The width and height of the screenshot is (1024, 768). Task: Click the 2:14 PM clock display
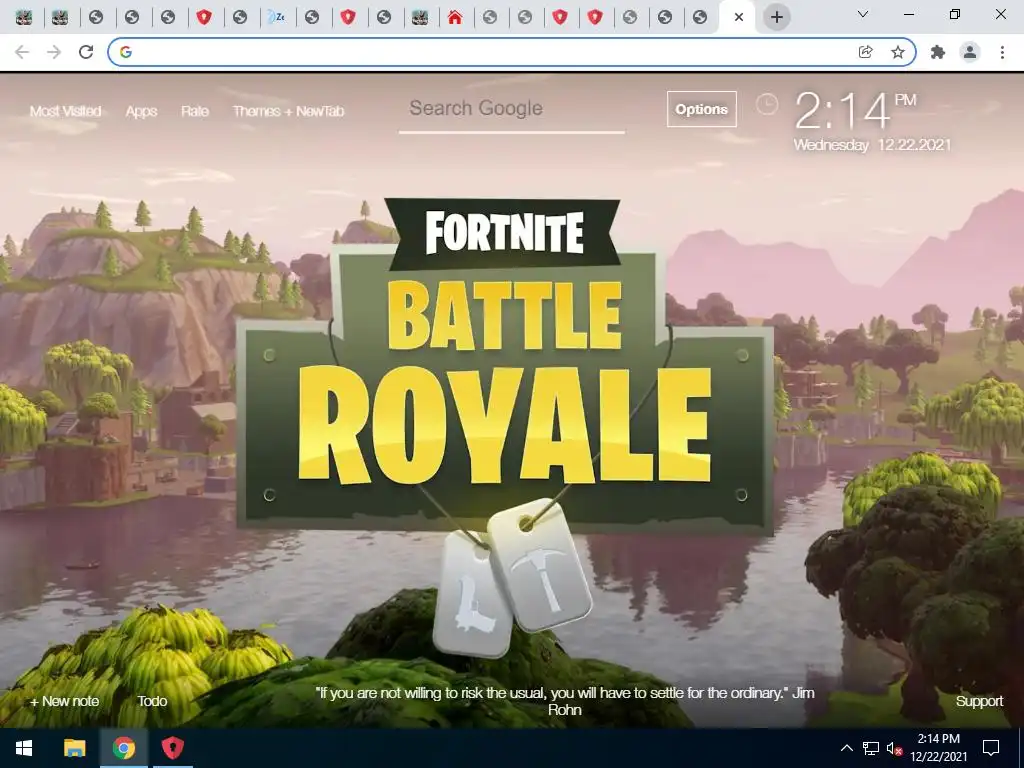coord(856,111)
